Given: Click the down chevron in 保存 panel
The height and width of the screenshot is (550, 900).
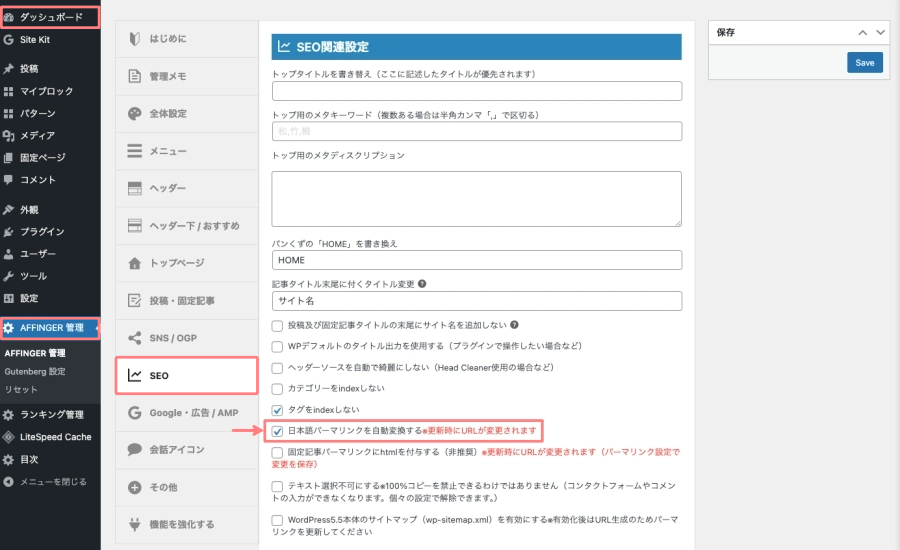Looking at the screenshot, I should [x=880, y=33].
